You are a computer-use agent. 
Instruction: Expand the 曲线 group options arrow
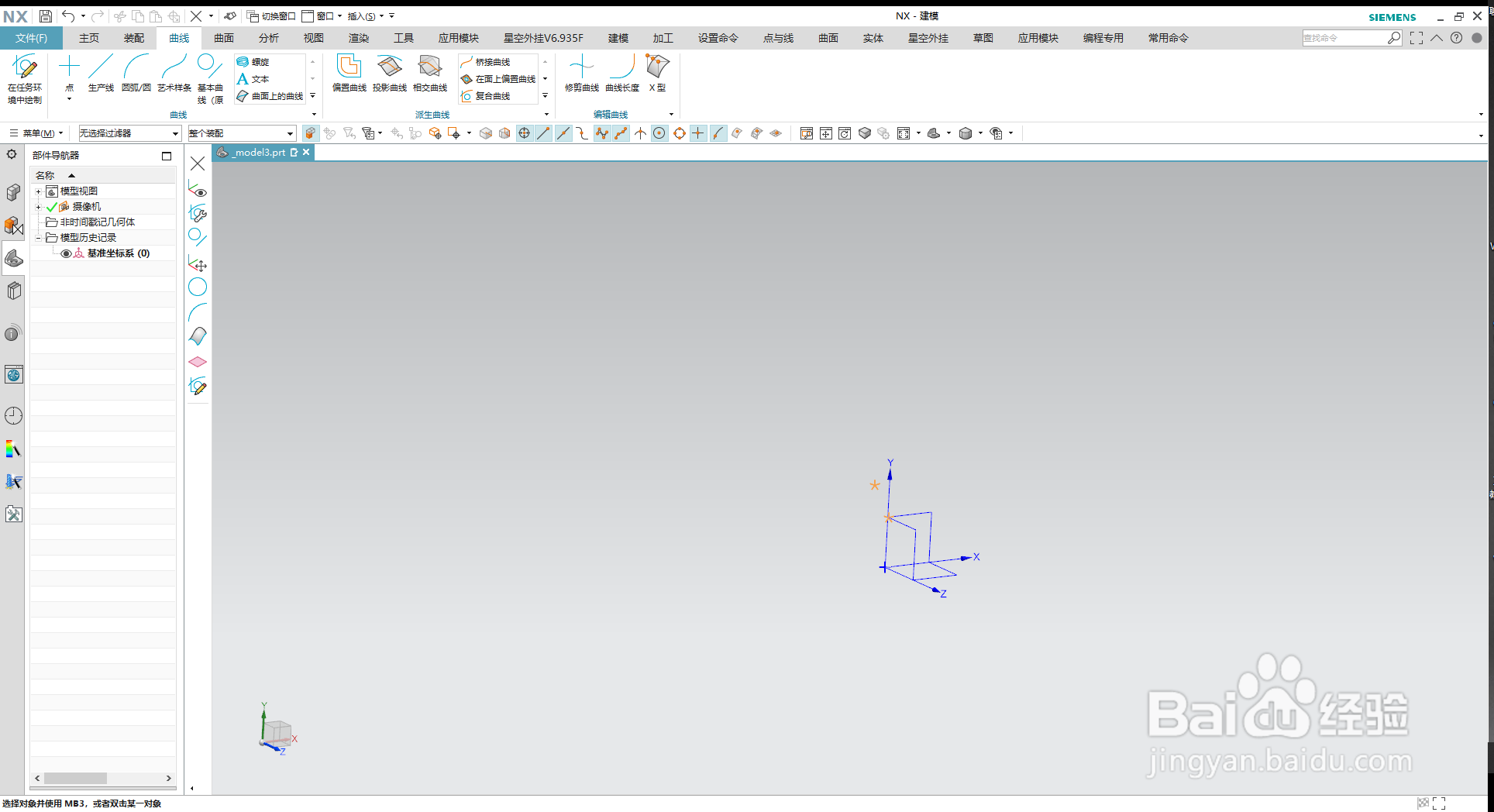(x=314, y=115)
